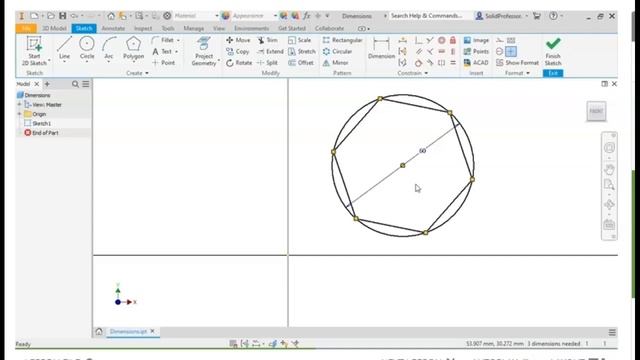
Task: Open the File tab
Action: (26, 28)
